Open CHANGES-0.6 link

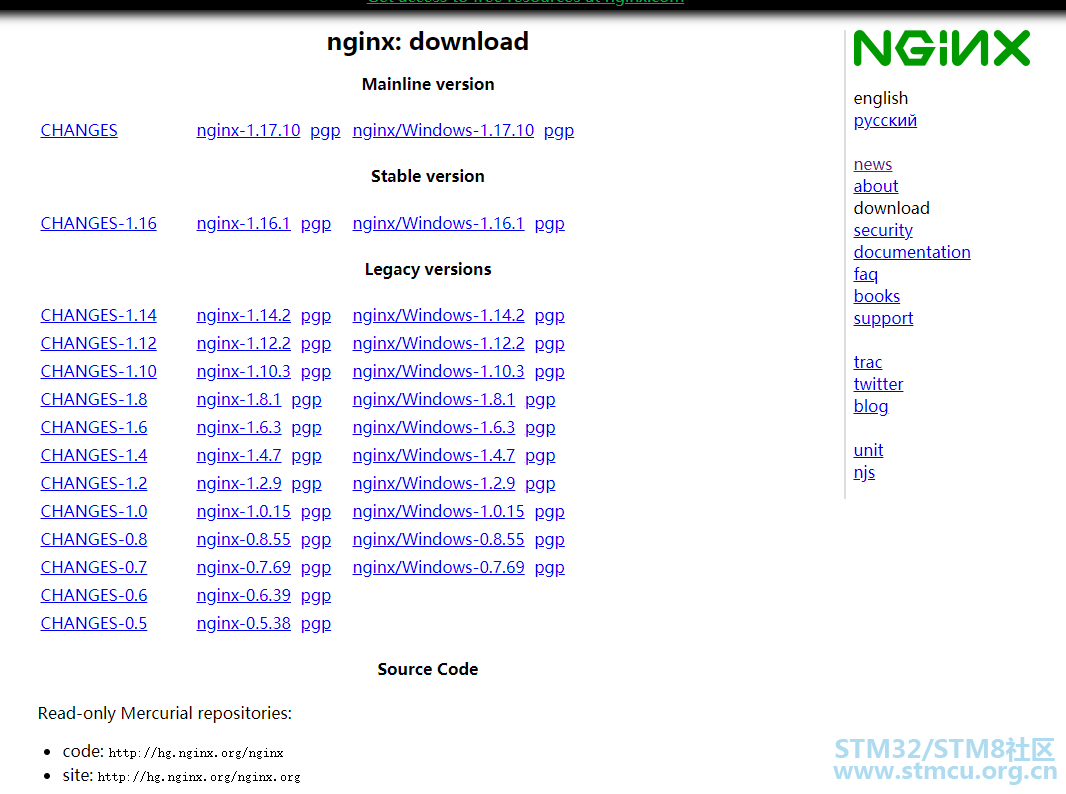tap(94, 596)
